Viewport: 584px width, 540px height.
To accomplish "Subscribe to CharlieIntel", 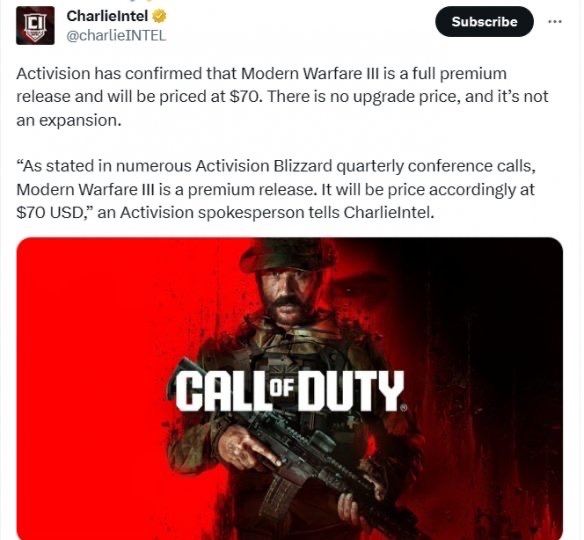I will point(484,22).
